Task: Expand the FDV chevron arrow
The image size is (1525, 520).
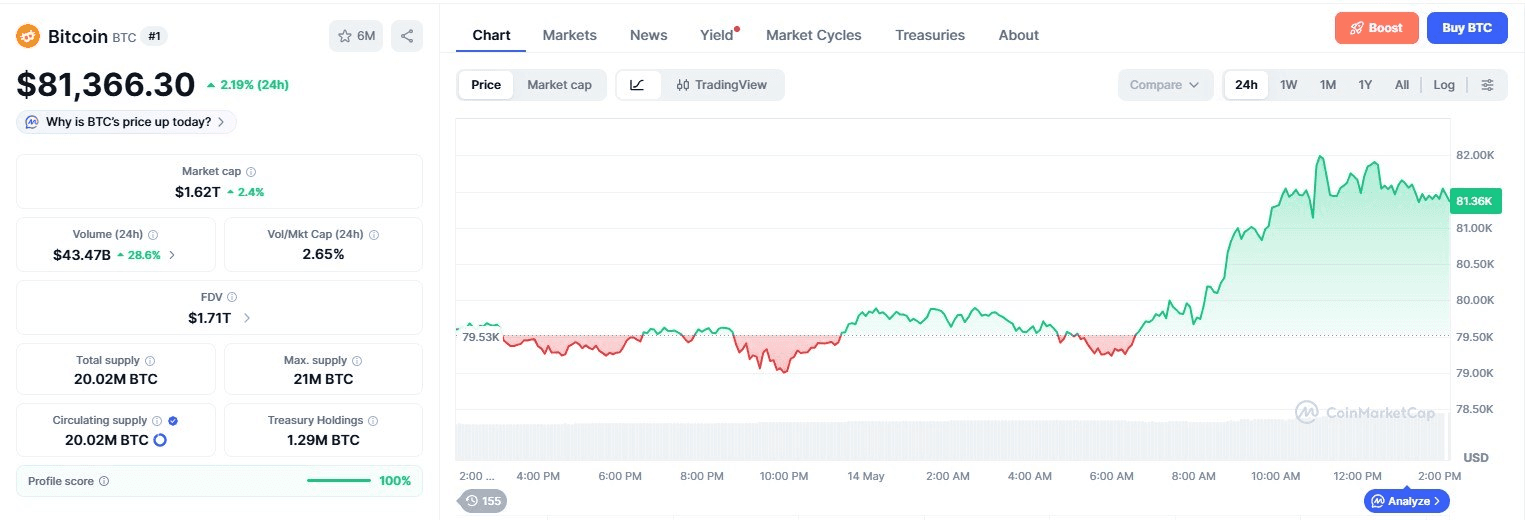Action: (247, 318)
